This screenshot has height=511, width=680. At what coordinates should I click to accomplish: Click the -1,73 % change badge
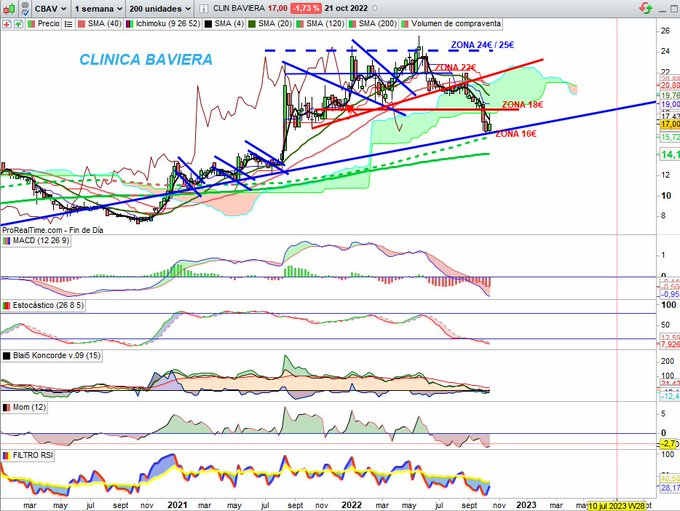coord(305,8)
